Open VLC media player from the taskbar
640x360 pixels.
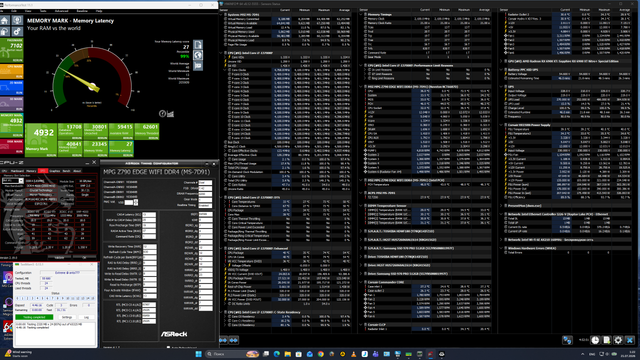click(354, 354)
